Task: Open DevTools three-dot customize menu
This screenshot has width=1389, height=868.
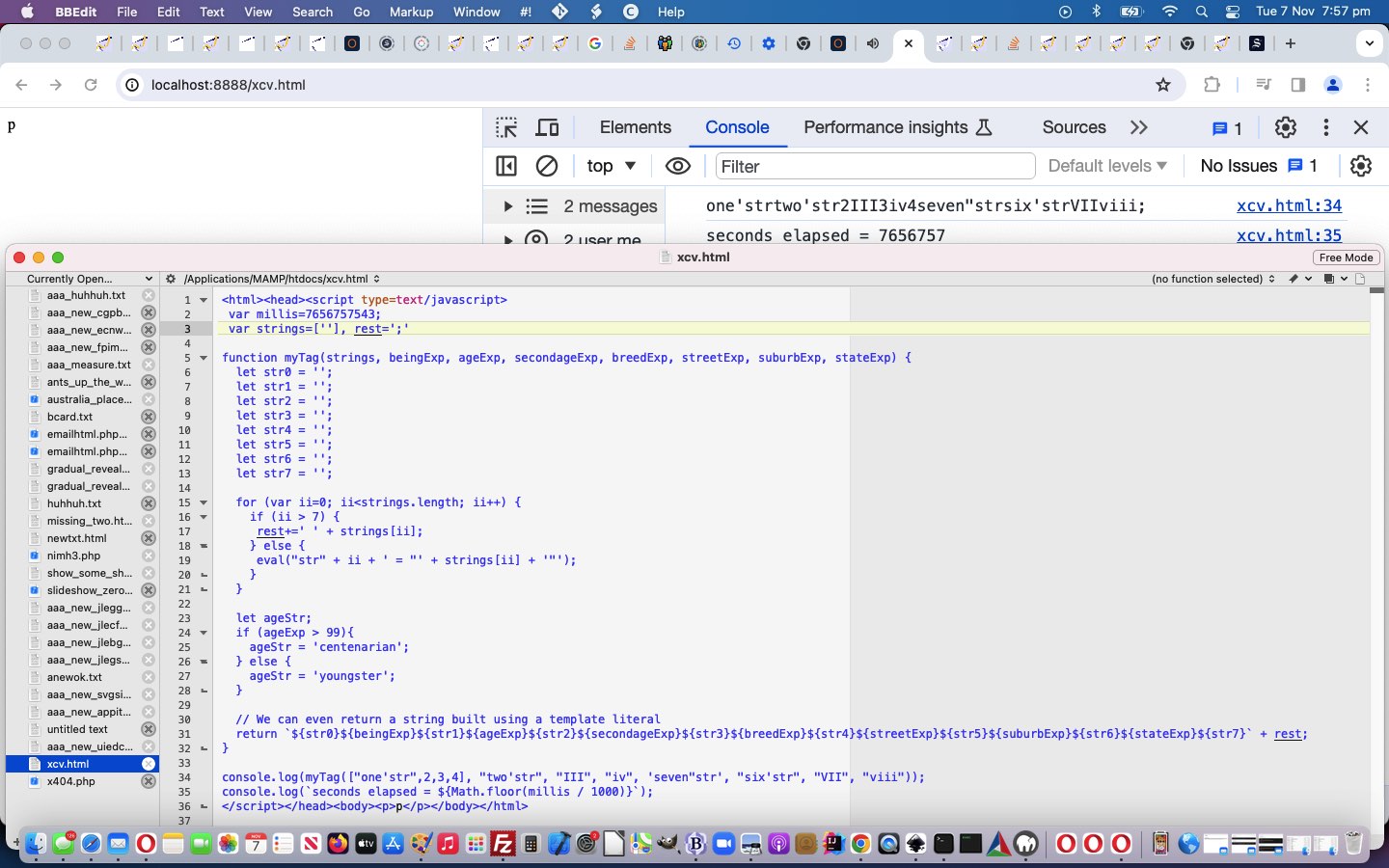Action: pyautogui.click(x=1326, y=127)
